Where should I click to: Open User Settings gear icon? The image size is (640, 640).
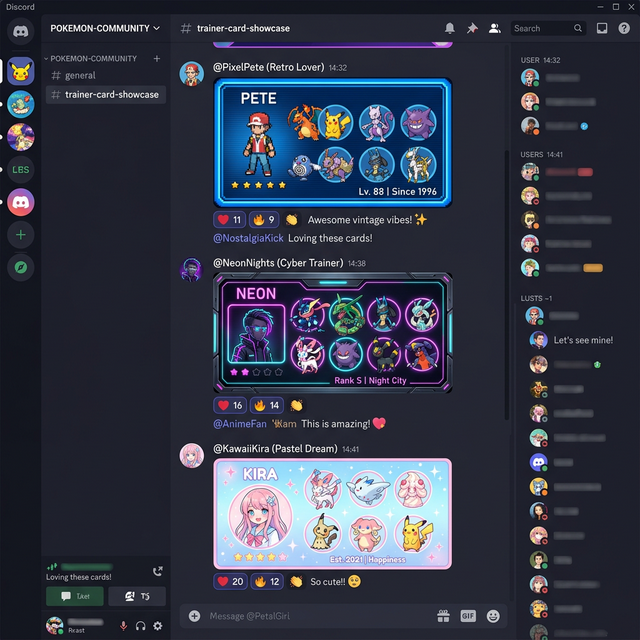[x=158, y=626]
